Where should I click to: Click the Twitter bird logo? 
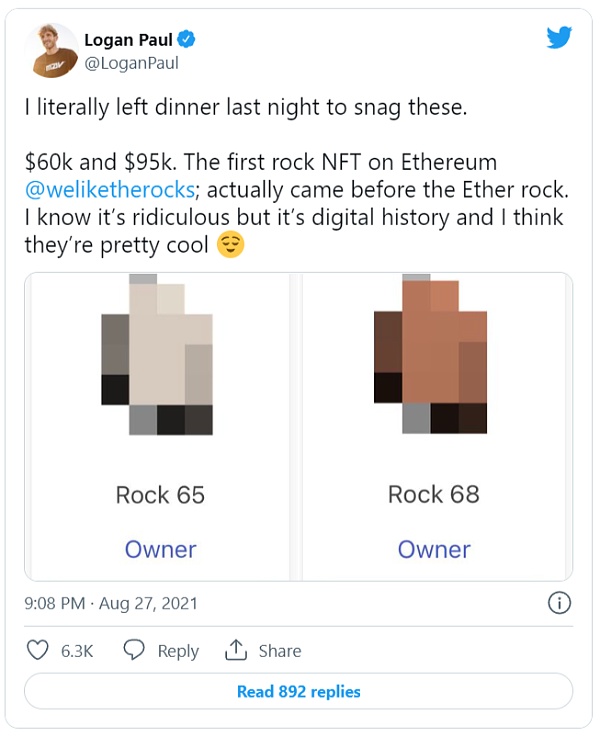pos(559,38)
